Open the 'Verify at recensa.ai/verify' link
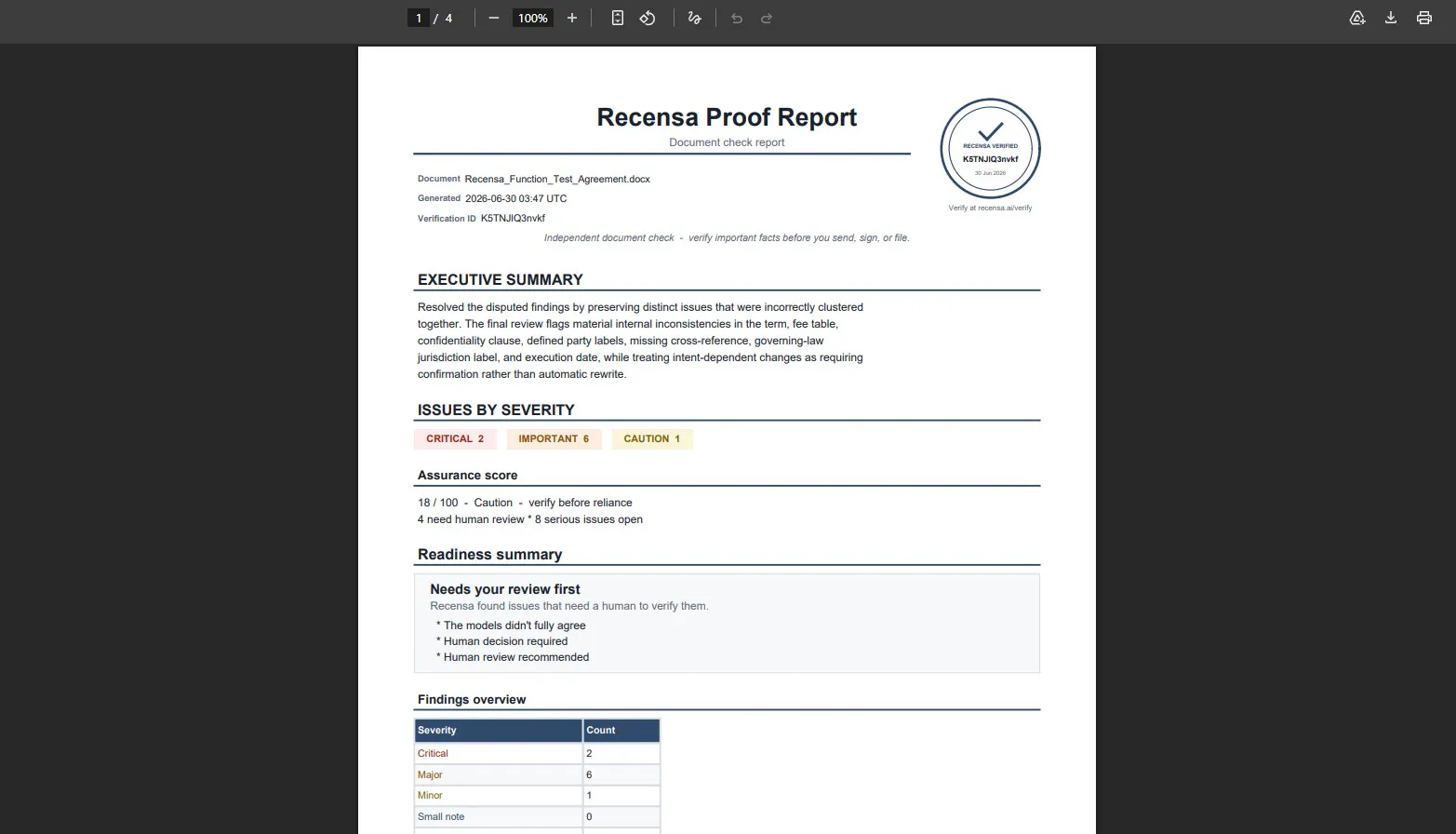The width and height of the screenshot is (1456, 834). click(x=990, y=208)
